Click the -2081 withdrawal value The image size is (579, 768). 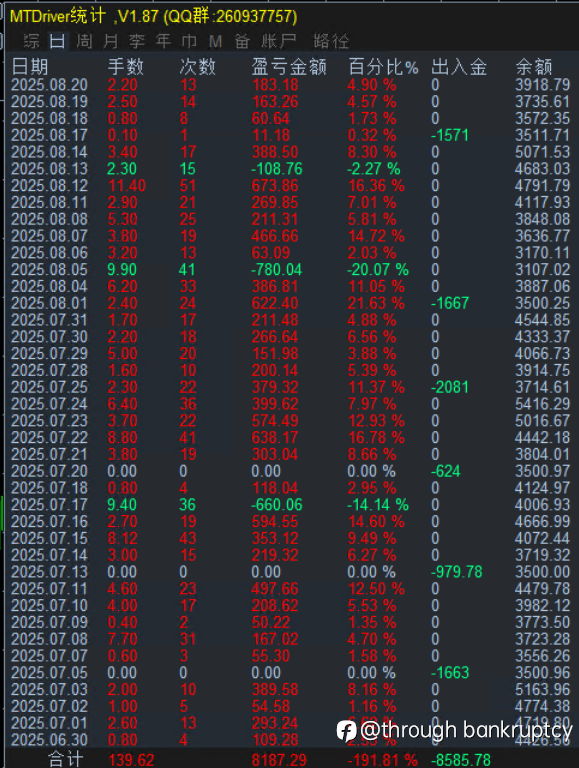tap(450, 387)
